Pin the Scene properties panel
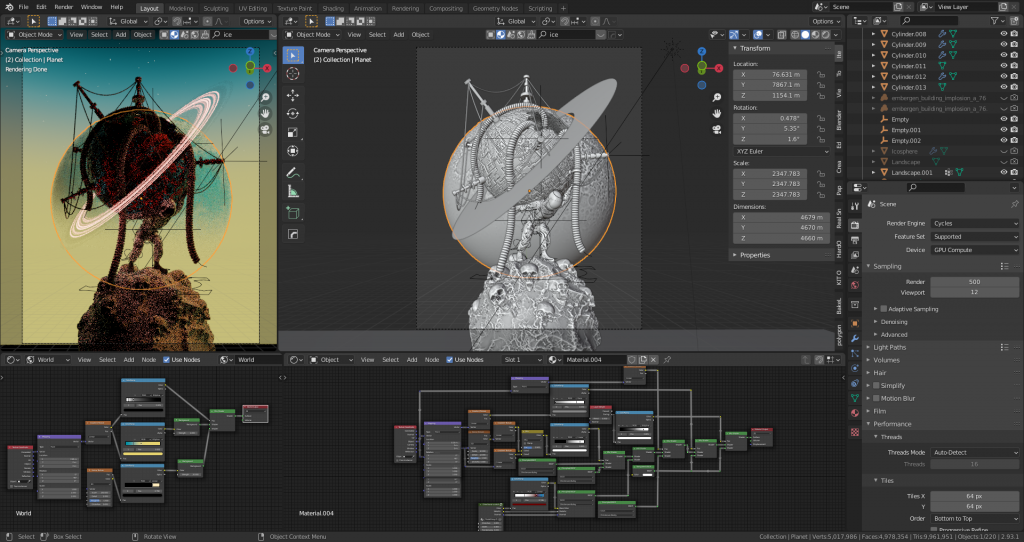 coord(1014,204)
